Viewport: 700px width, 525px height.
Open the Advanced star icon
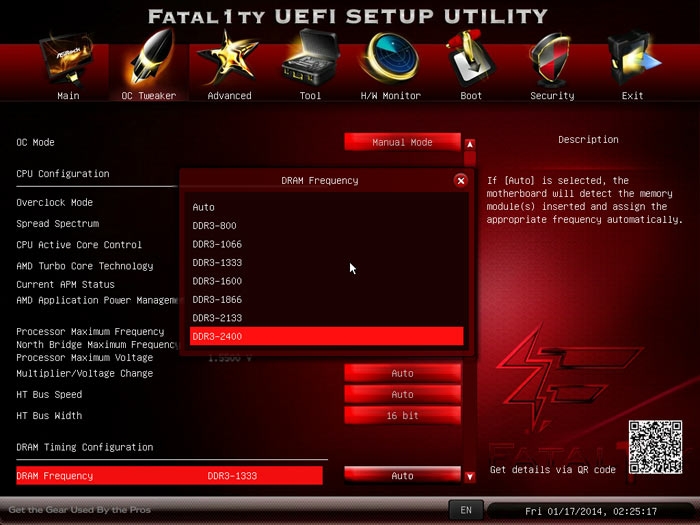click(229, 59)
